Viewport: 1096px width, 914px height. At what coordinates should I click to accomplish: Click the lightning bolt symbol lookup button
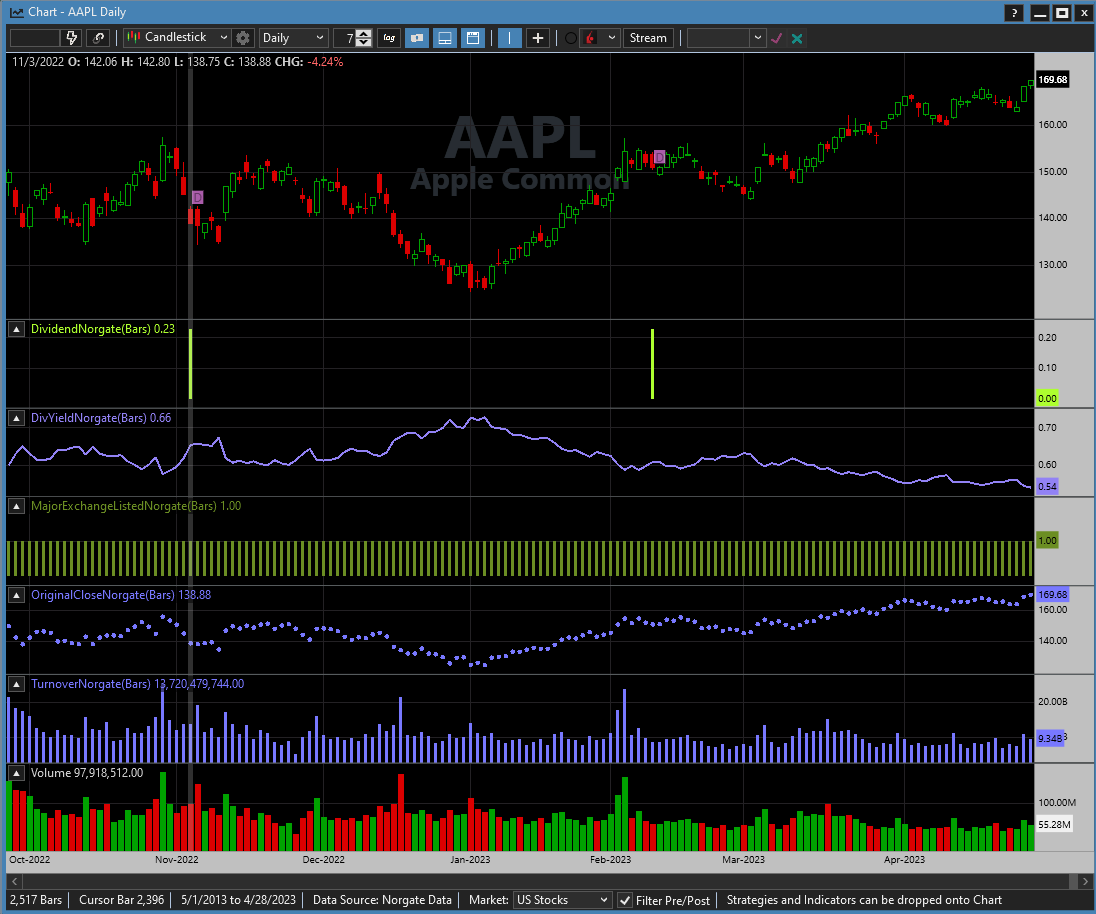coord(71,38)
